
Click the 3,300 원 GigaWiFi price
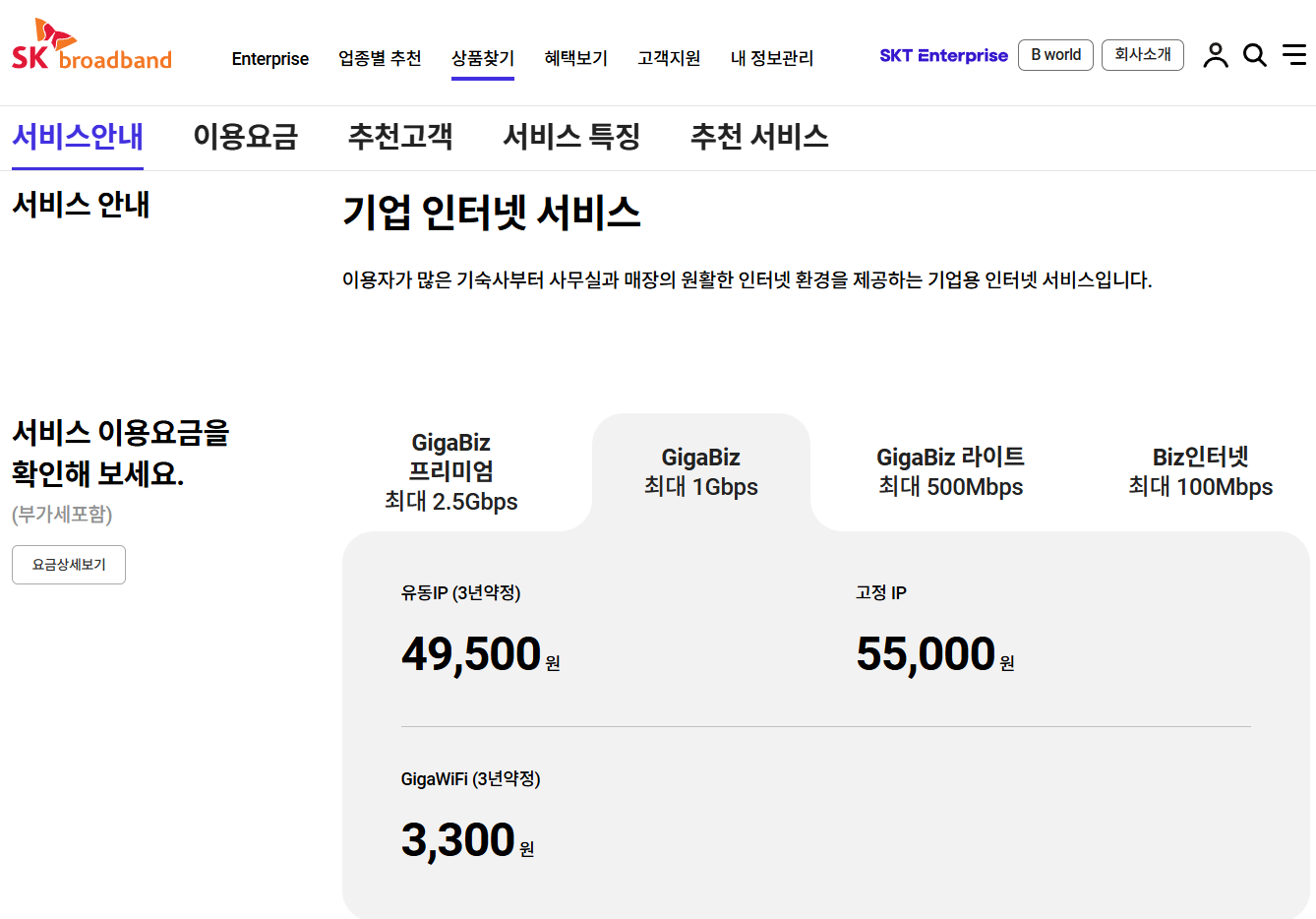(468, 840)
